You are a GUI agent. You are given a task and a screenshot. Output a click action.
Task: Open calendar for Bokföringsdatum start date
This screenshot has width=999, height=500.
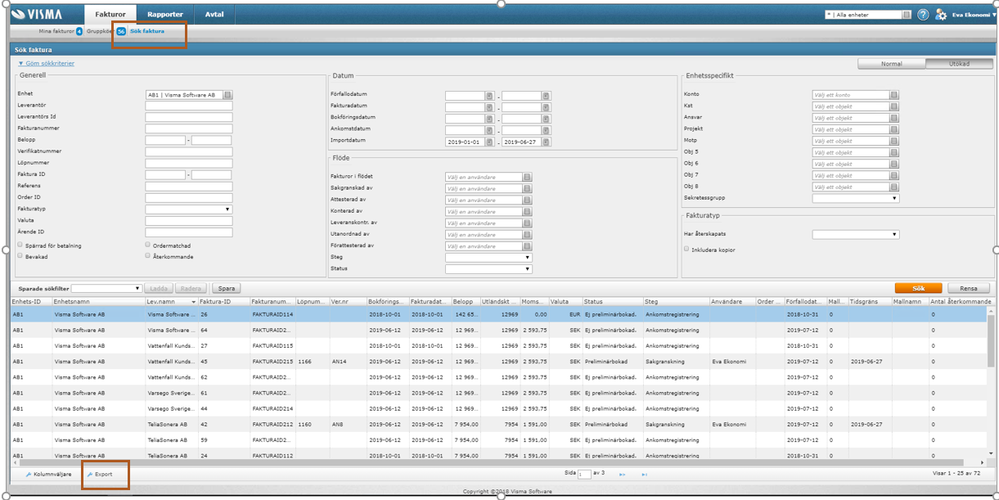[489, 118]
